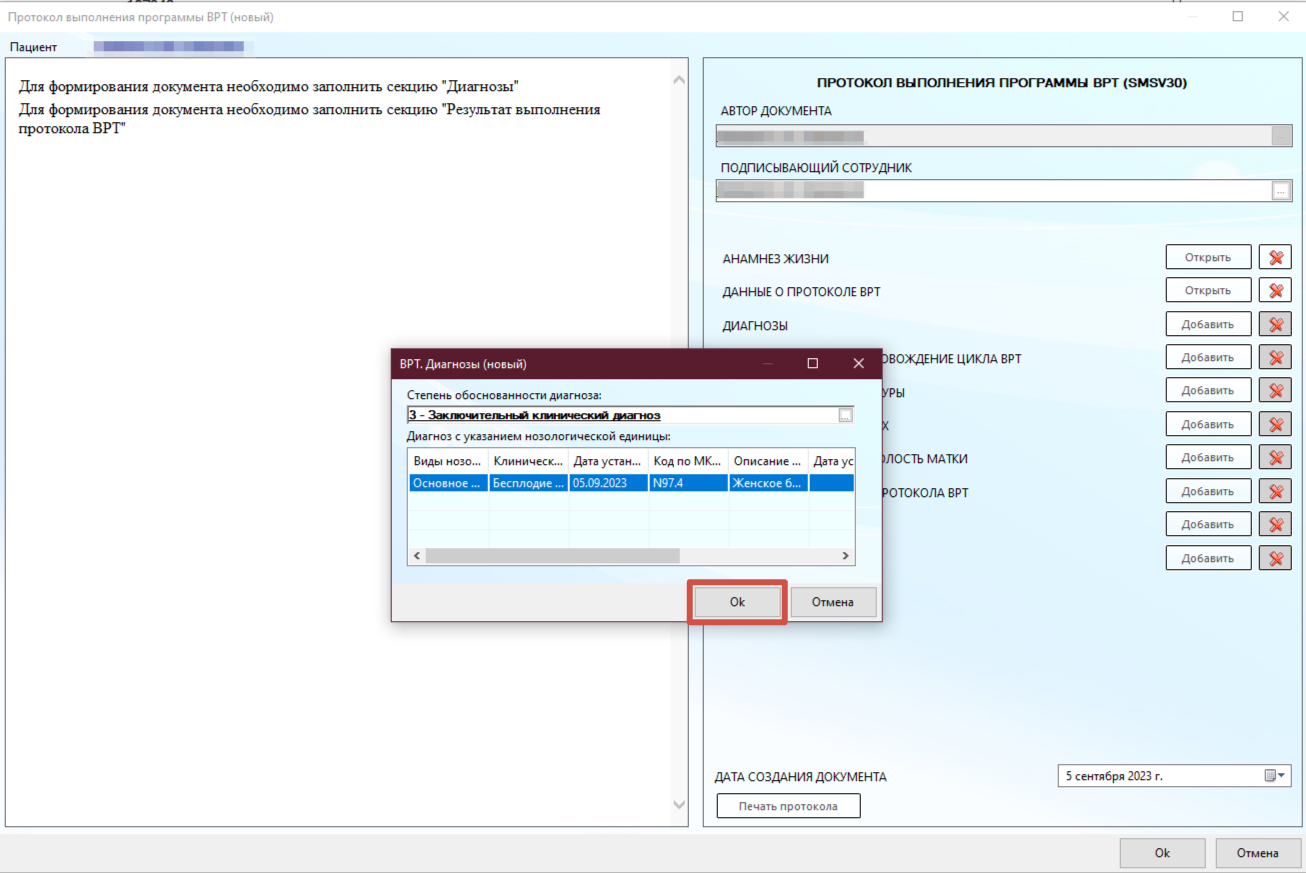Click Отмена at the bottom of main window

[x=1258, y=853]
